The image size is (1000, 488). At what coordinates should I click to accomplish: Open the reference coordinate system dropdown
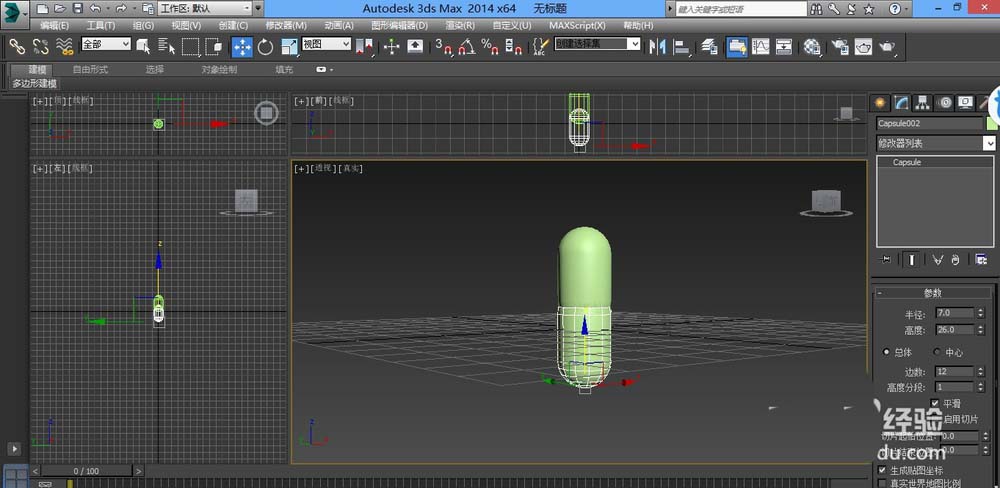(326, 44)
